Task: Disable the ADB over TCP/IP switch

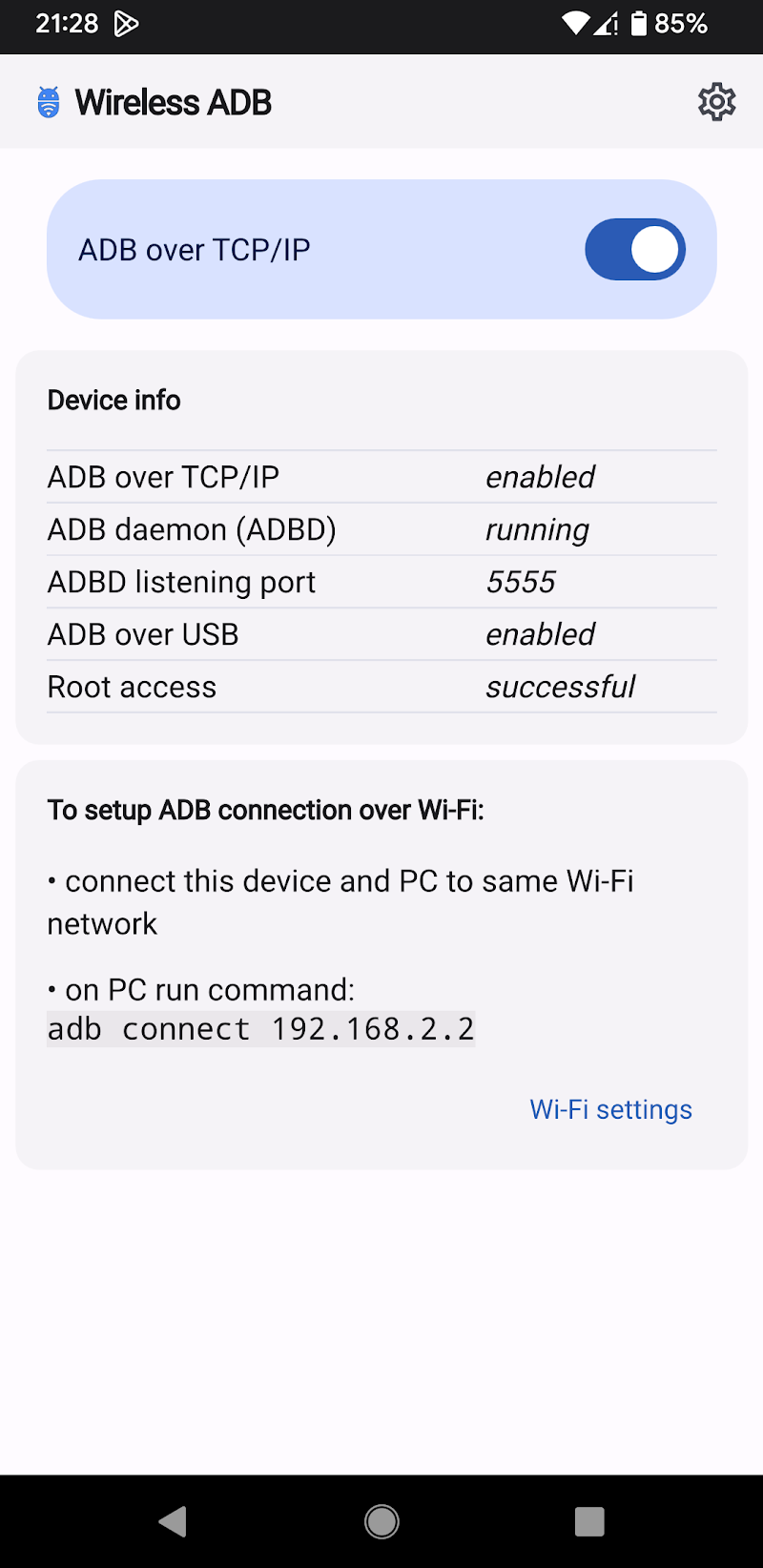Action: click(634, 250)
